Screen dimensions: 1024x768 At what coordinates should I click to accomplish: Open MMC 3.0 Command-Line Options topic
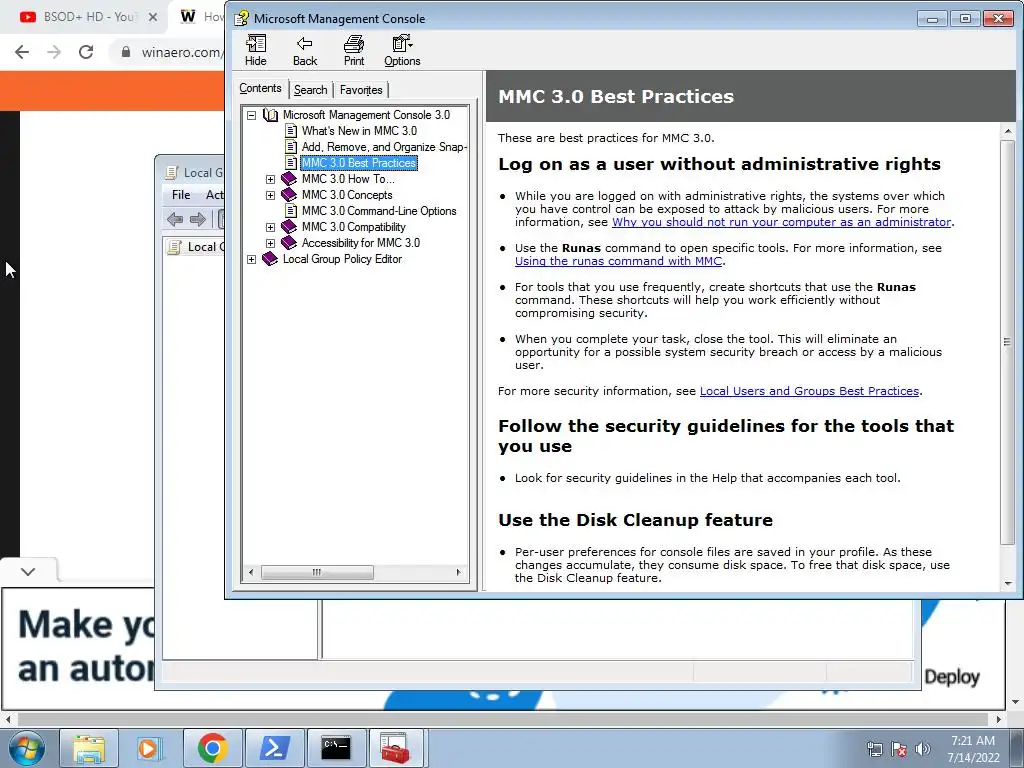tap(379, 211)
